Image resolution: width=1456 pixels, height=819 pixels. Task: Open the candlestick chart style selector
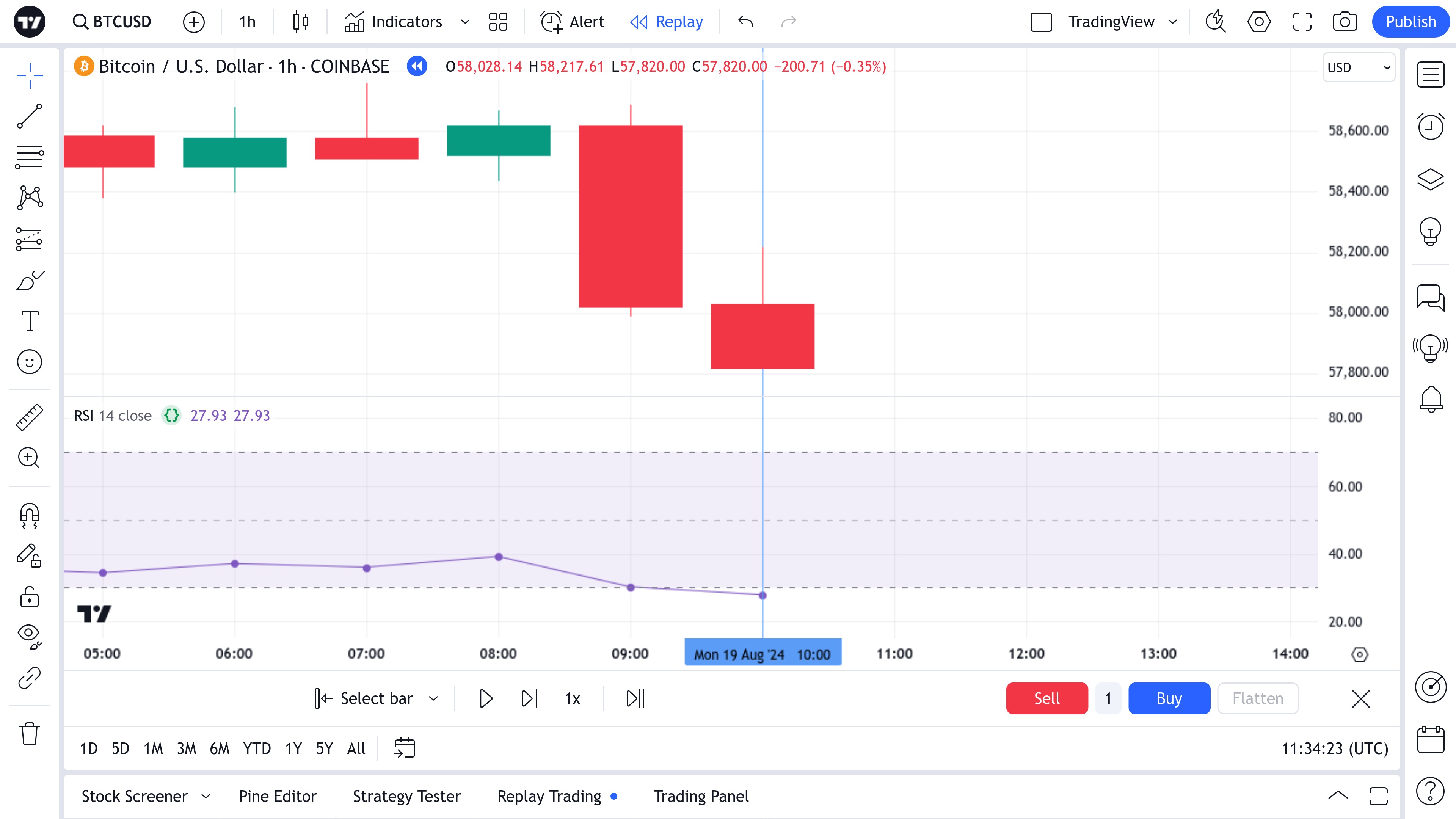coord(301,22)
